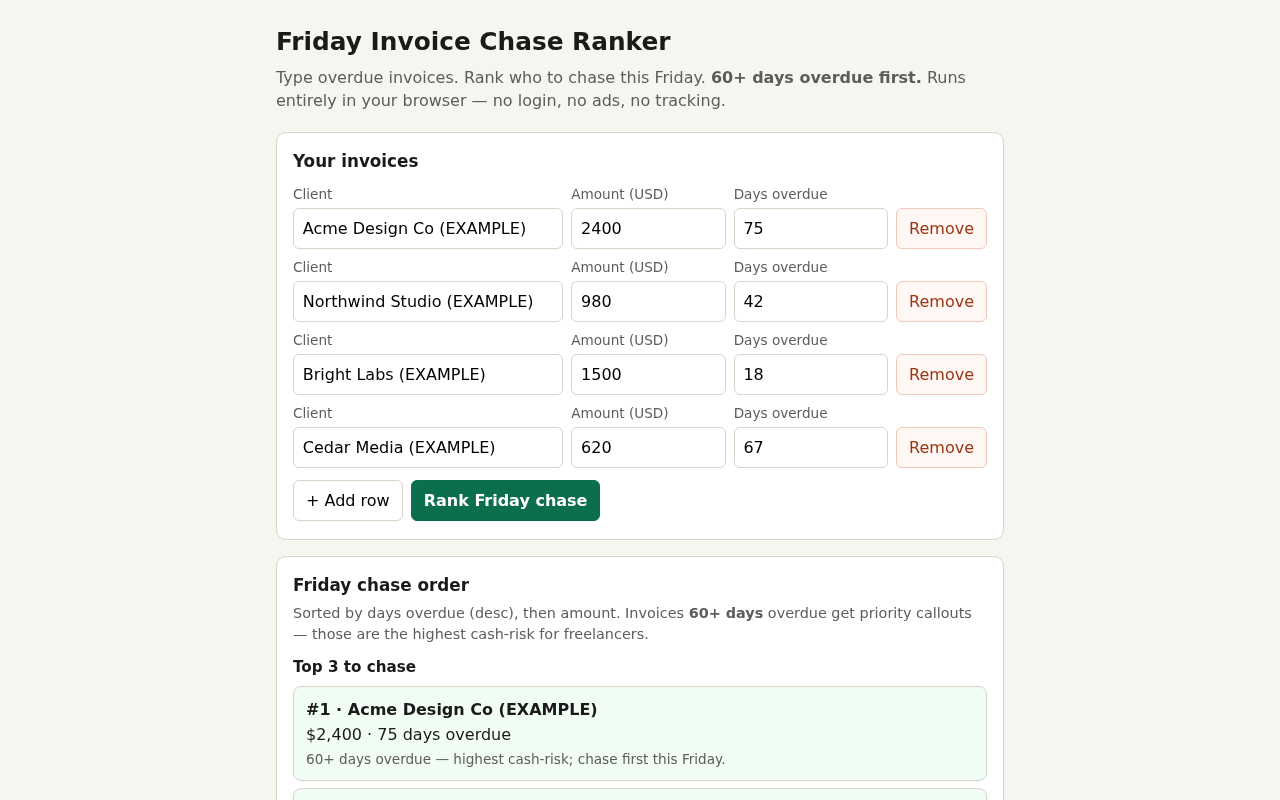The width and height of the screenshot is (1280, 800).
Task: Remove the Acme Design Co row
Action: point(941,228)
